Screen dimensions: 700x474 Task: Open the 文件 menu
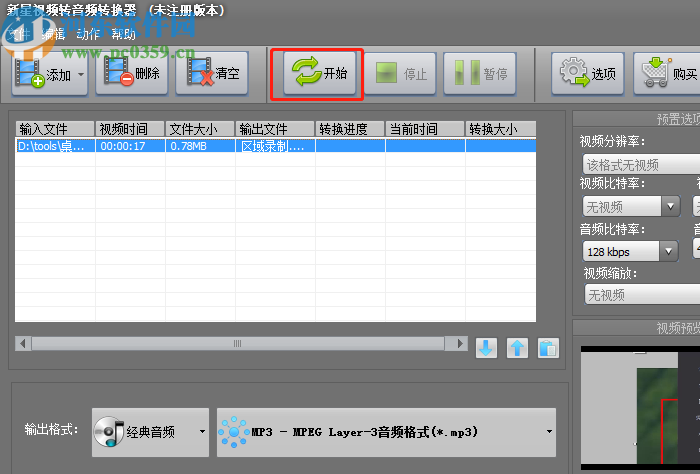(x=19, y=34)
